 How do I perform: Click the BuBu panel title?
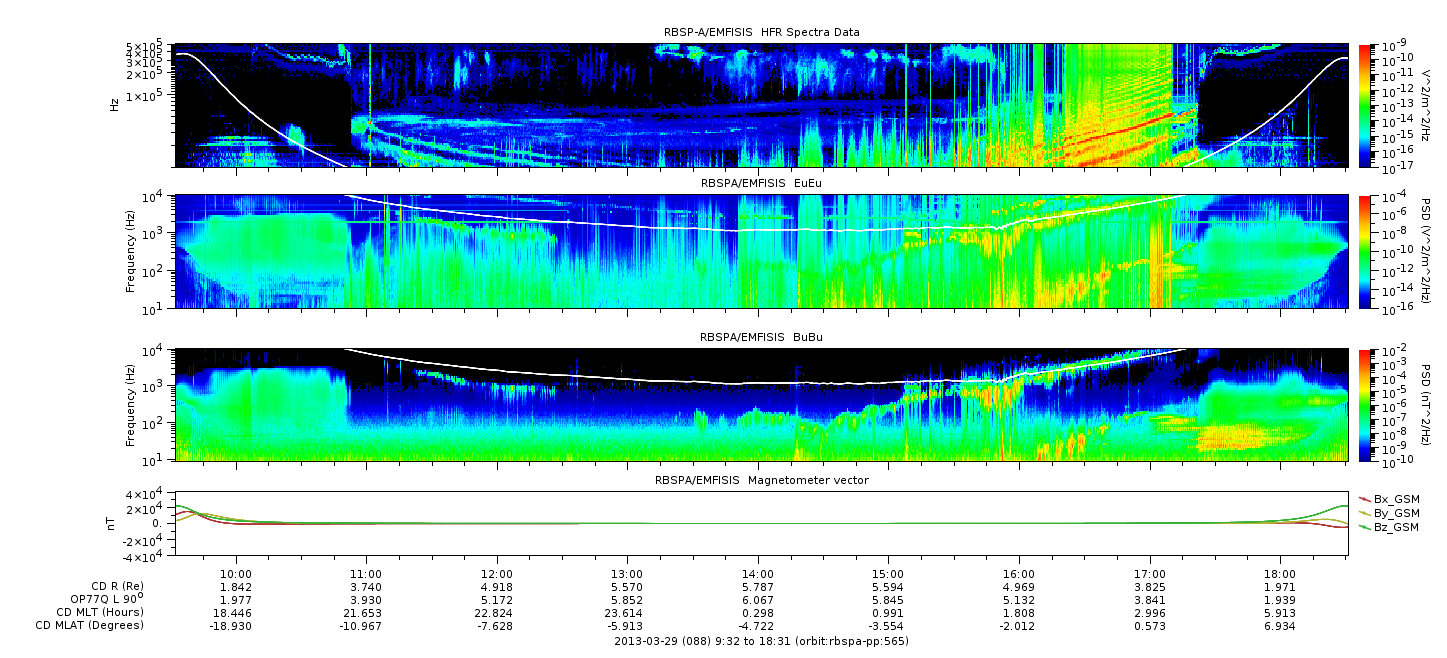click(761, 339)
